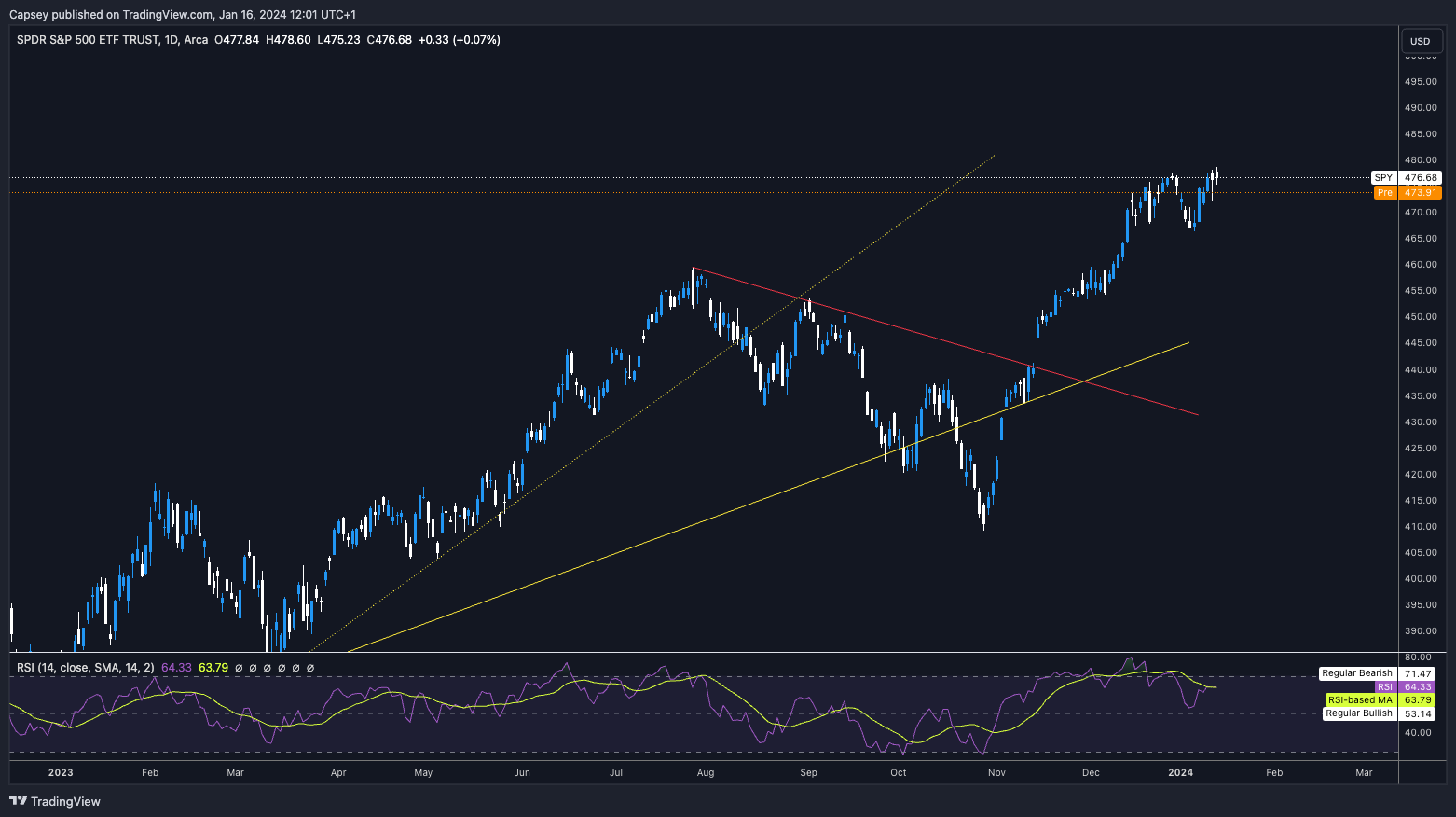Click the Regular Bearish label in RSI pane
Screen dimensions: 1456x817
(1356, 673)
